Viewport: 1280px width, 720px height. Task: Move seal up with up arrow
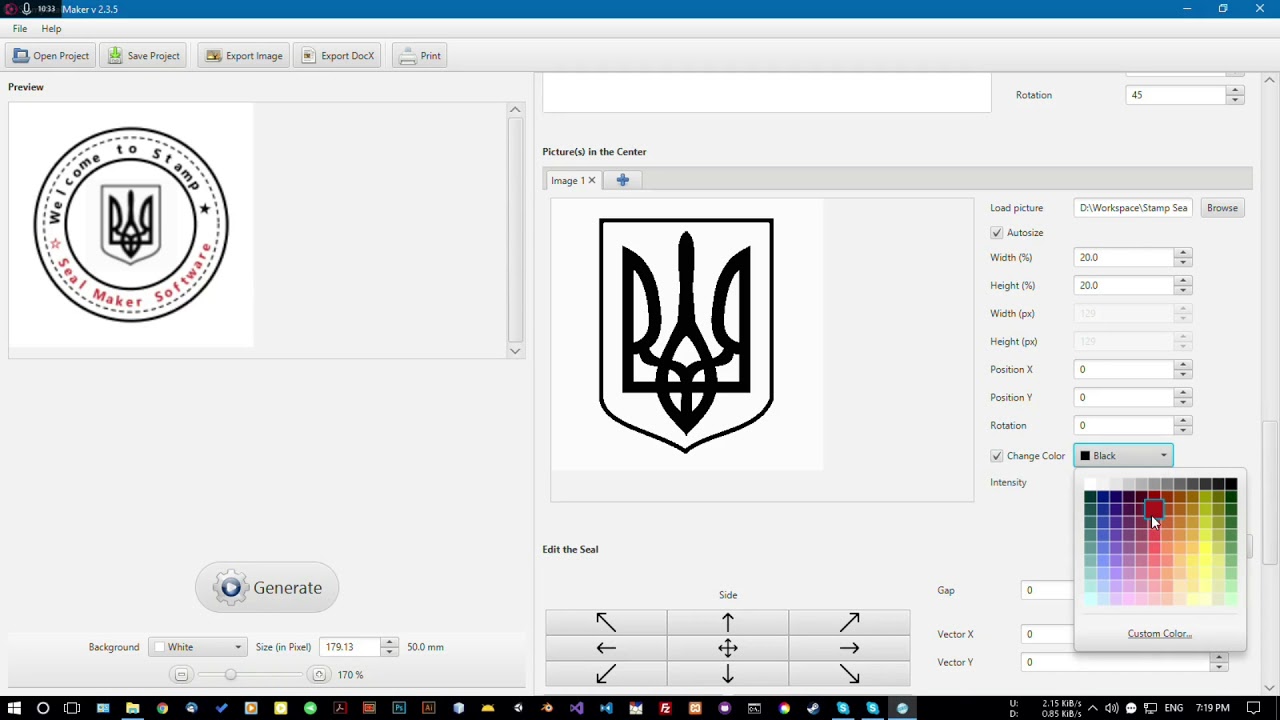pyautogui.click(x=728, y=622)
